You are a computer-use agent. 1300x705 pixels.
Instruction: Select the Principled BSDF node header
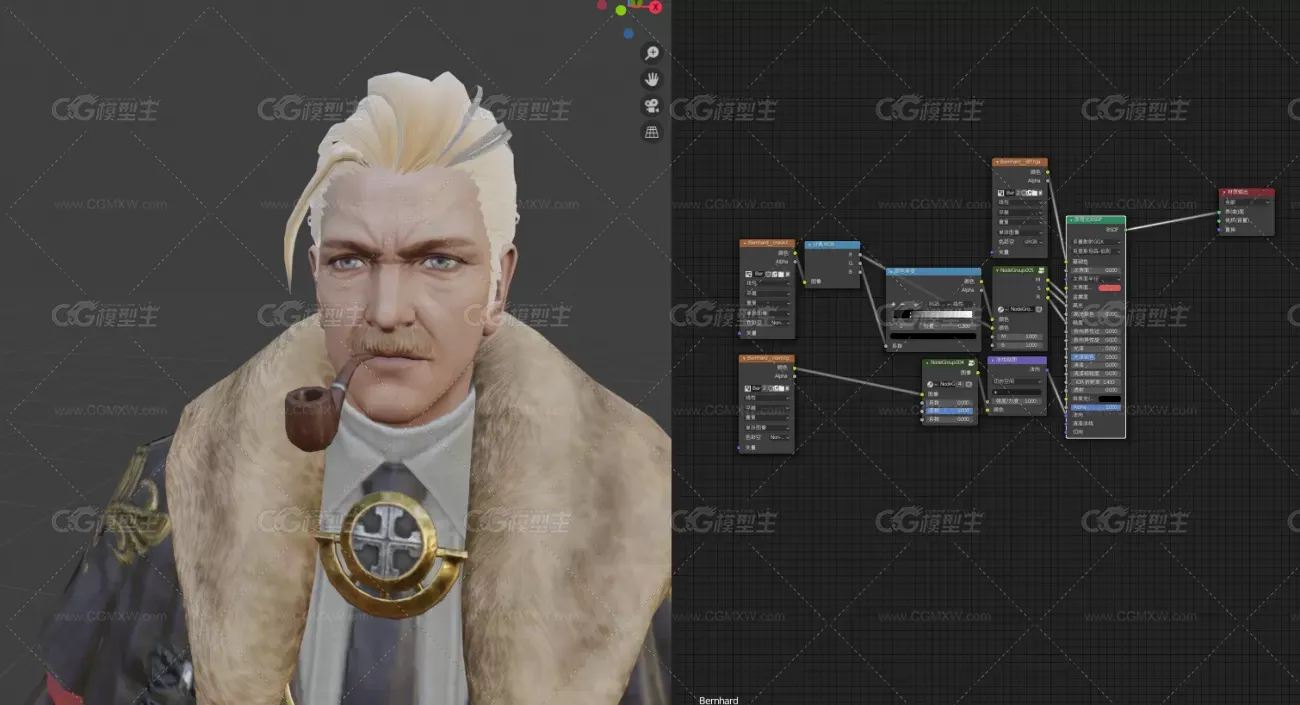(1096, 220)
